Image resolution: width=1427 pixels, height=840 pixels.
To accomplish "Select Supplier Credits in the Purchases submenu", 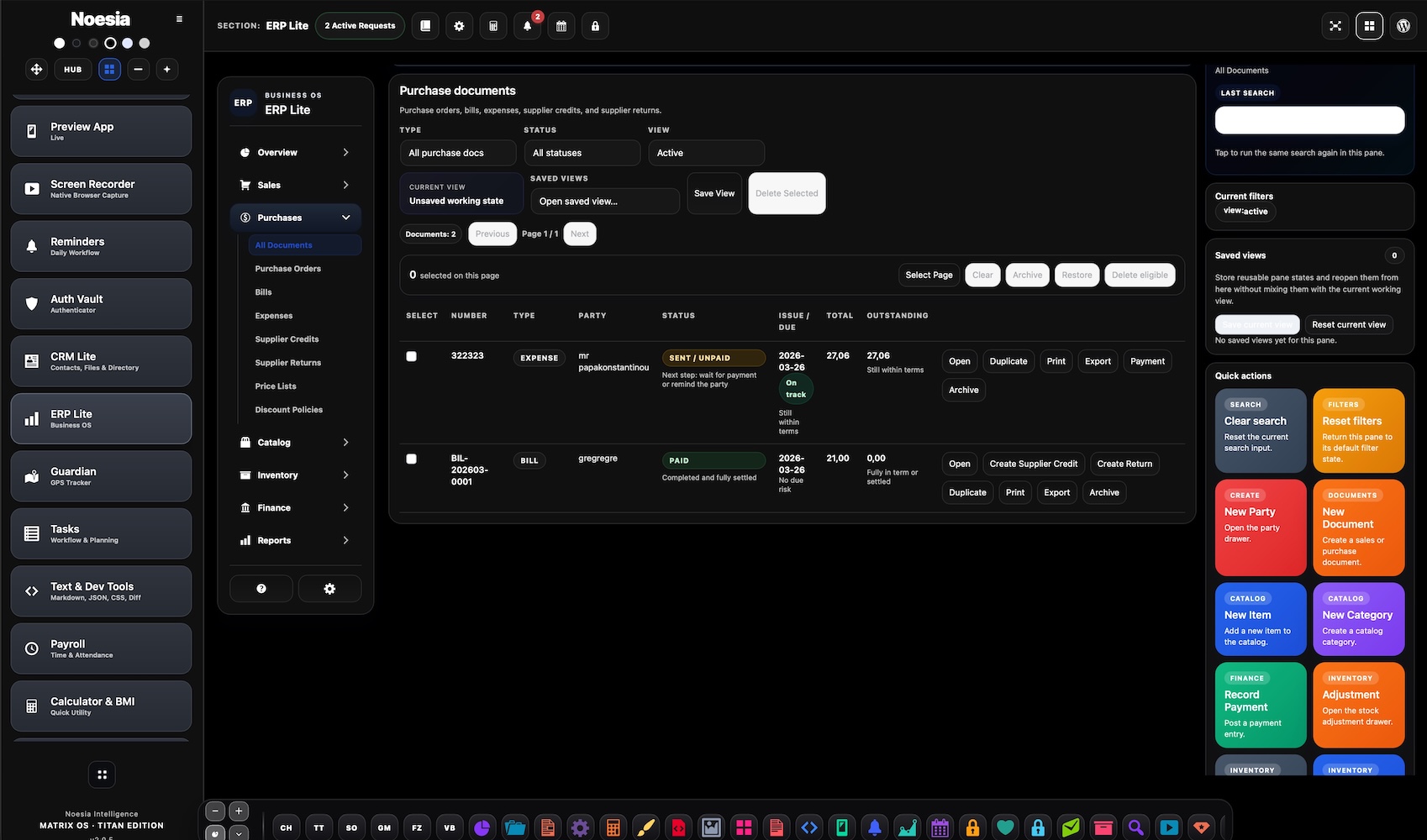I will click(x=287, y=339).
